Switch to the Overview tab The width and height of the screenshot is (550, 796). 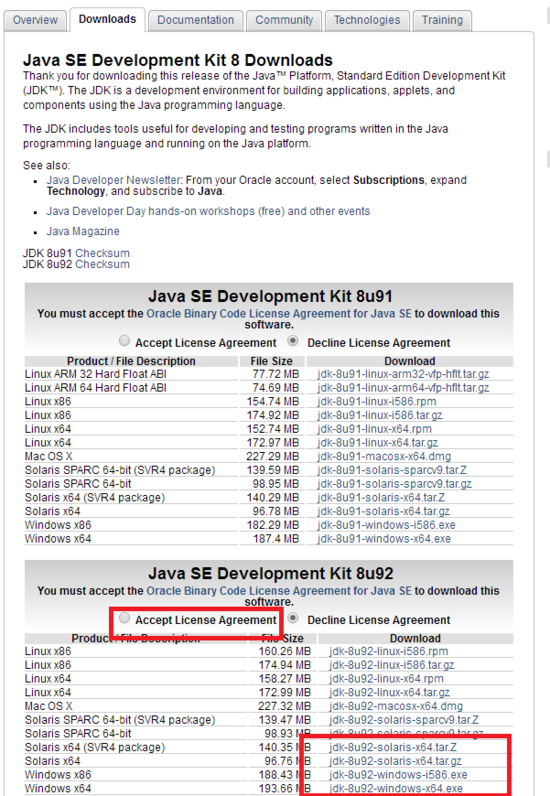point(35,20)
